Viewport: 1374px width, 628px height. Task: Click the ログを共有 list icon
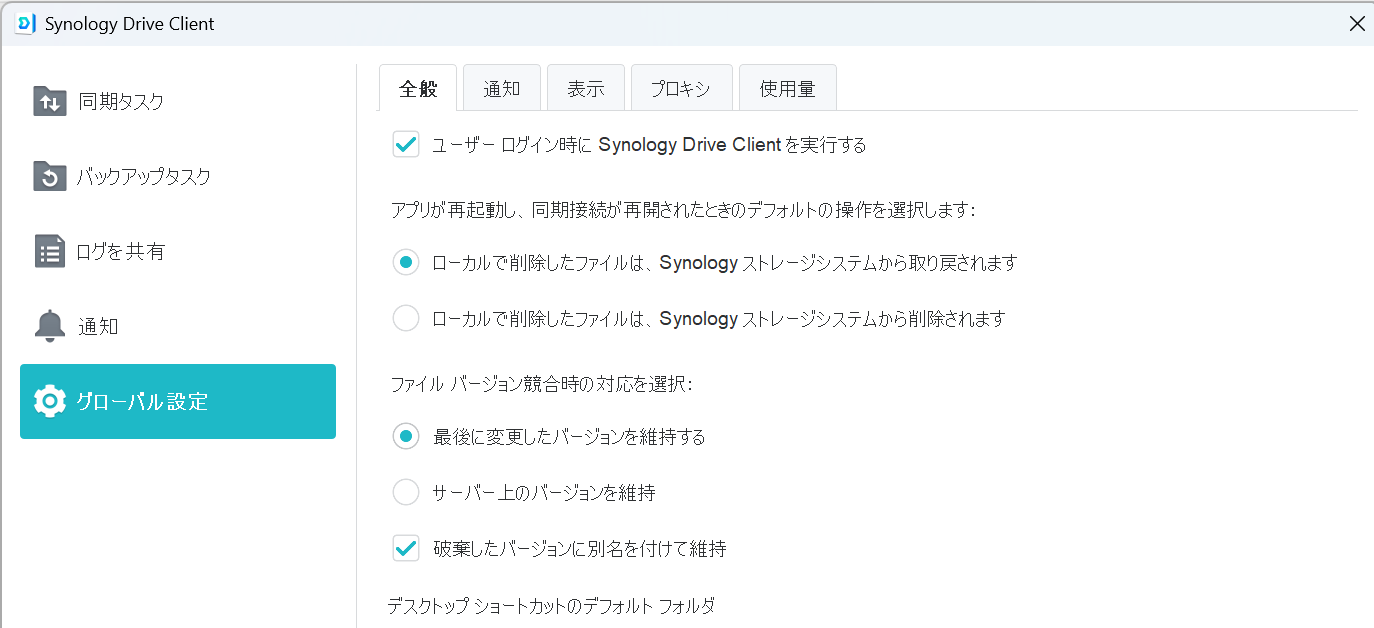click(49, 251)
